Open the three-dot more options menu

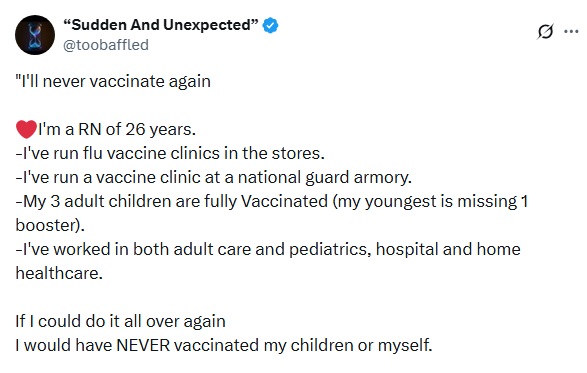(x=571, y=31)
